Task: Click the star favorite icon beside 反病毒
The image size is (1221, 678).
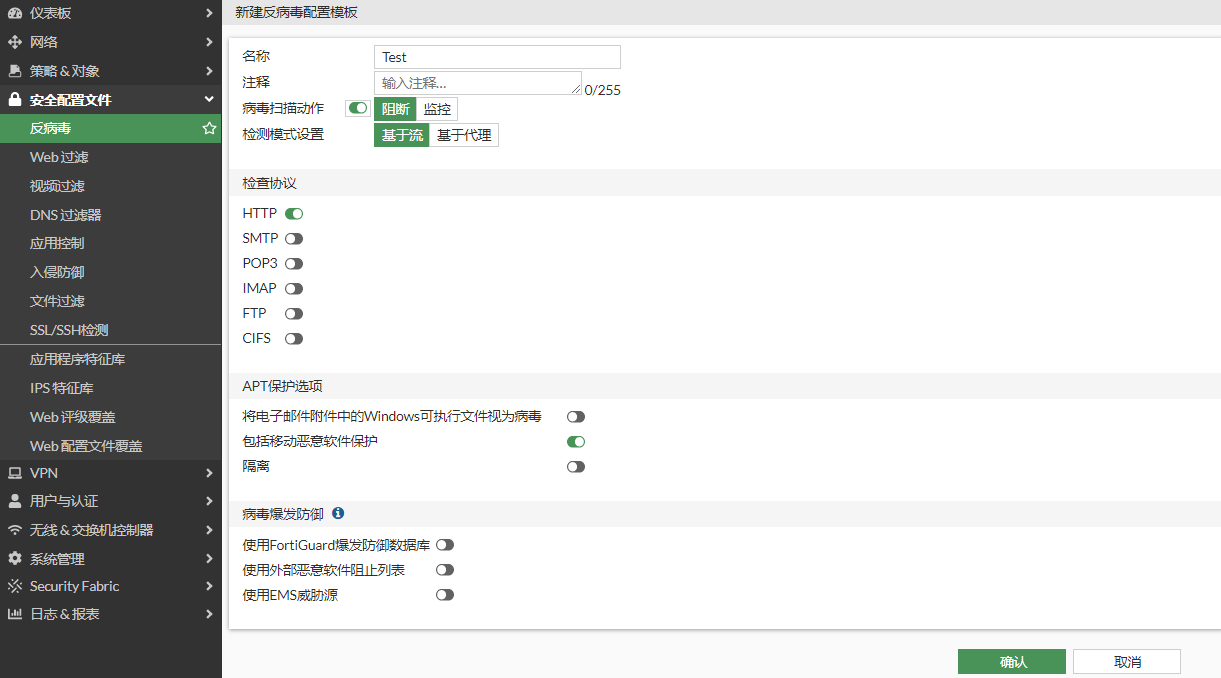Action: click(209, 128)
